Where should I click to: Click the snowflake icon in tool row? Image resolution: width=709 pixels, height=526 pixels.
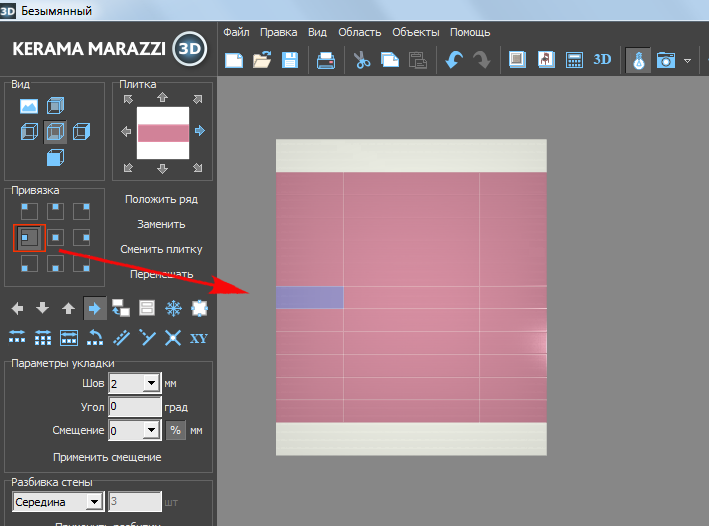point(173,308)
